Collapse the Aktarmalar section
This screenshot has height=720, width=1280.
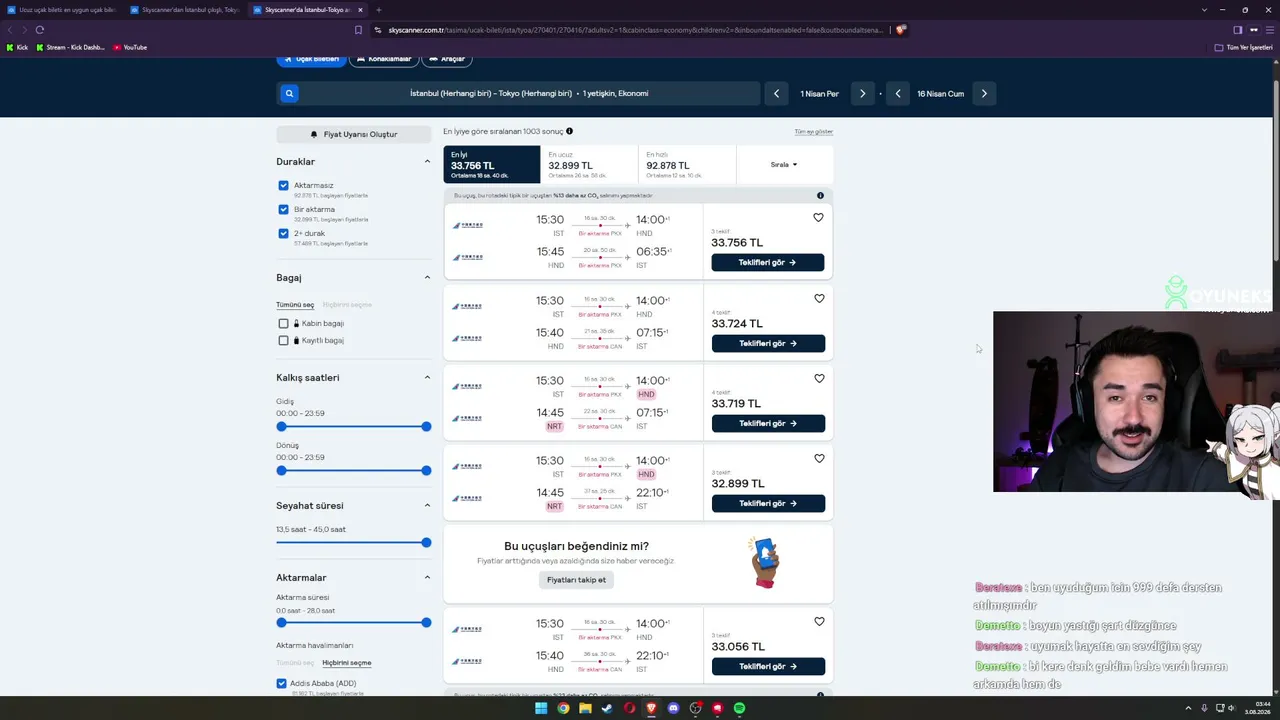click(427, 578)
